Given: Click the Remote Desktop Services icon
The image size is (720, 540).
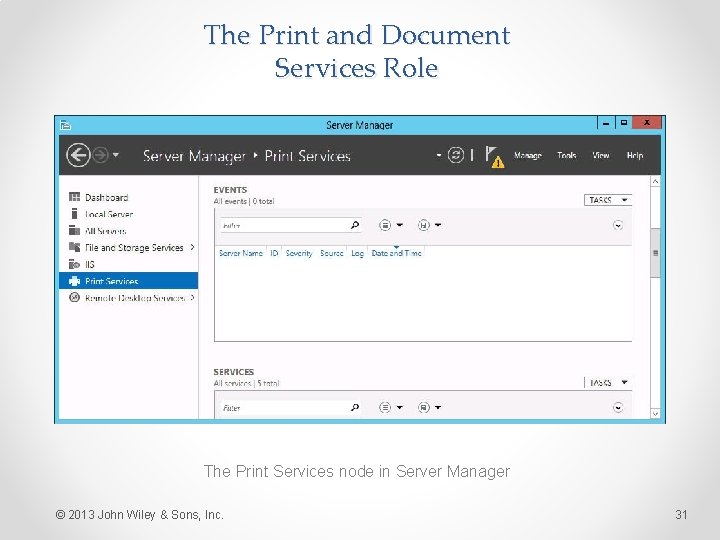Looking at the screenshot, I should (74, 297).
